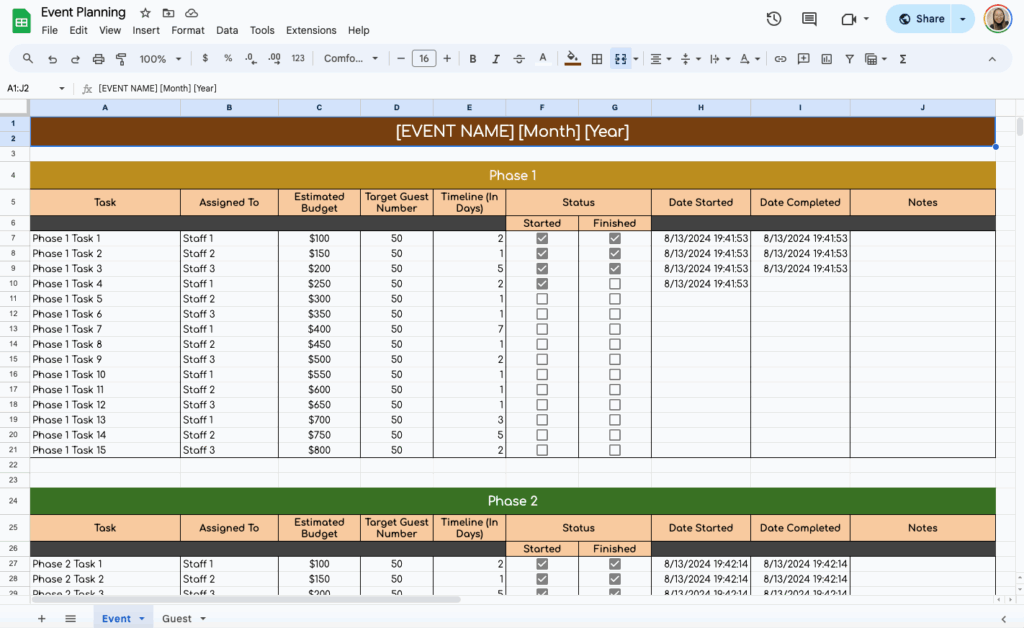Viewport: 1024px width, 628px height.
Task: Expand the font family dropdown
Action: [351, 58]
